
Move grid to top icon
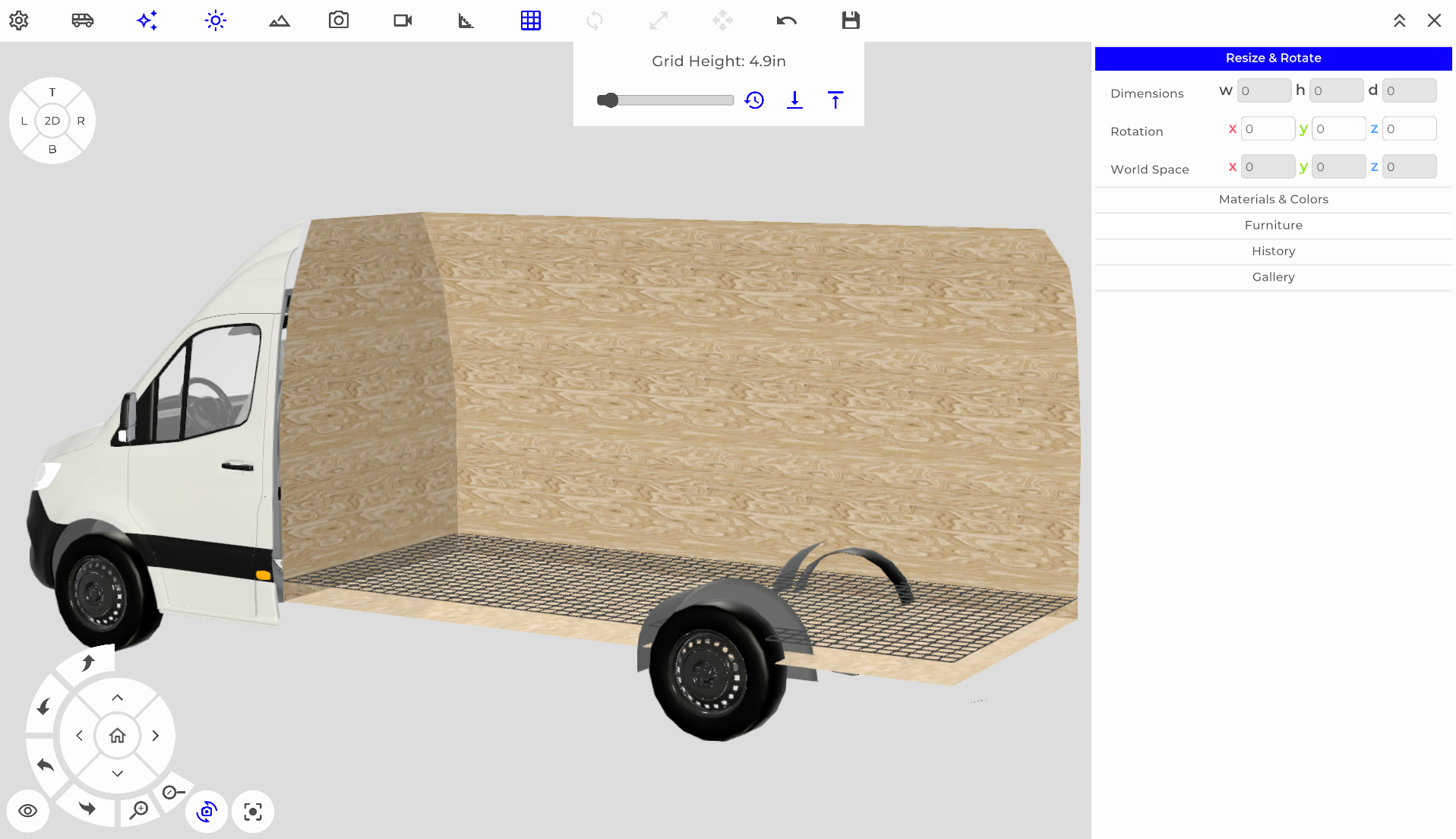tap(835, 100)
